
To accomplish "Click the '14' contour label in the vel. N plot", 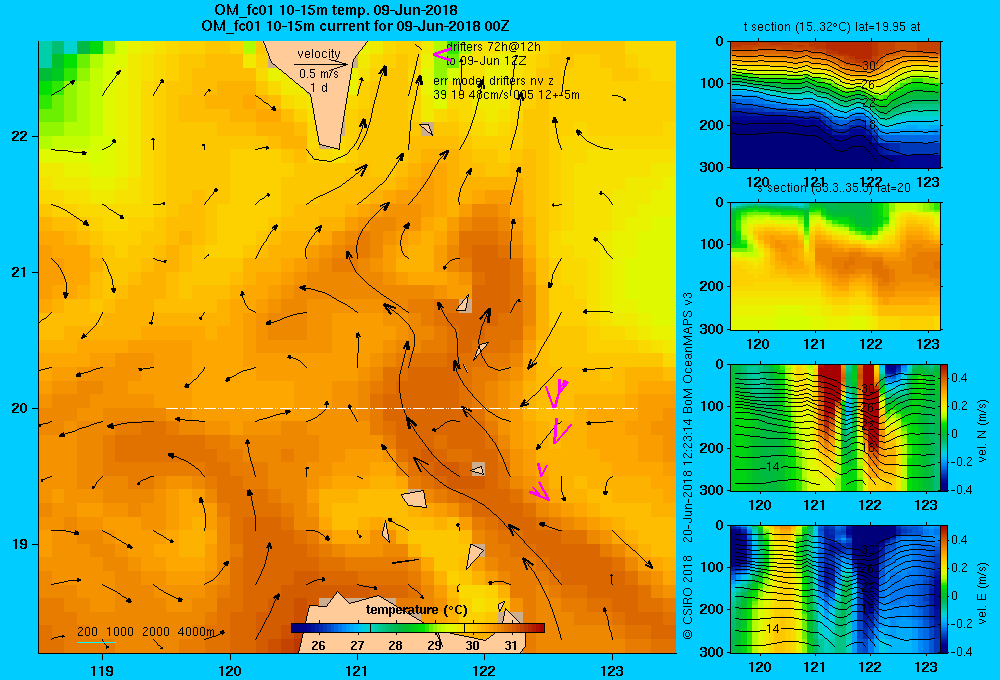I will coord(772,467).
